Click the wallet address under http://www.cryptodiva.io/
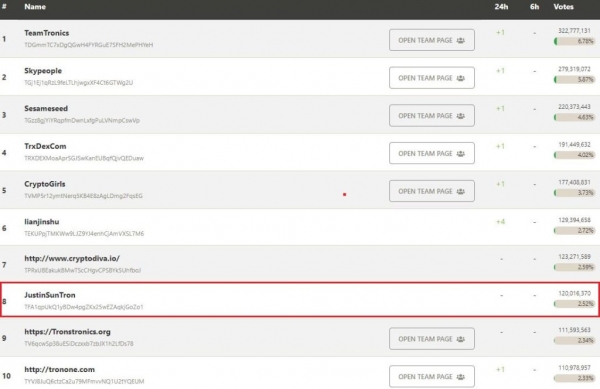 [x=82, y=270]
